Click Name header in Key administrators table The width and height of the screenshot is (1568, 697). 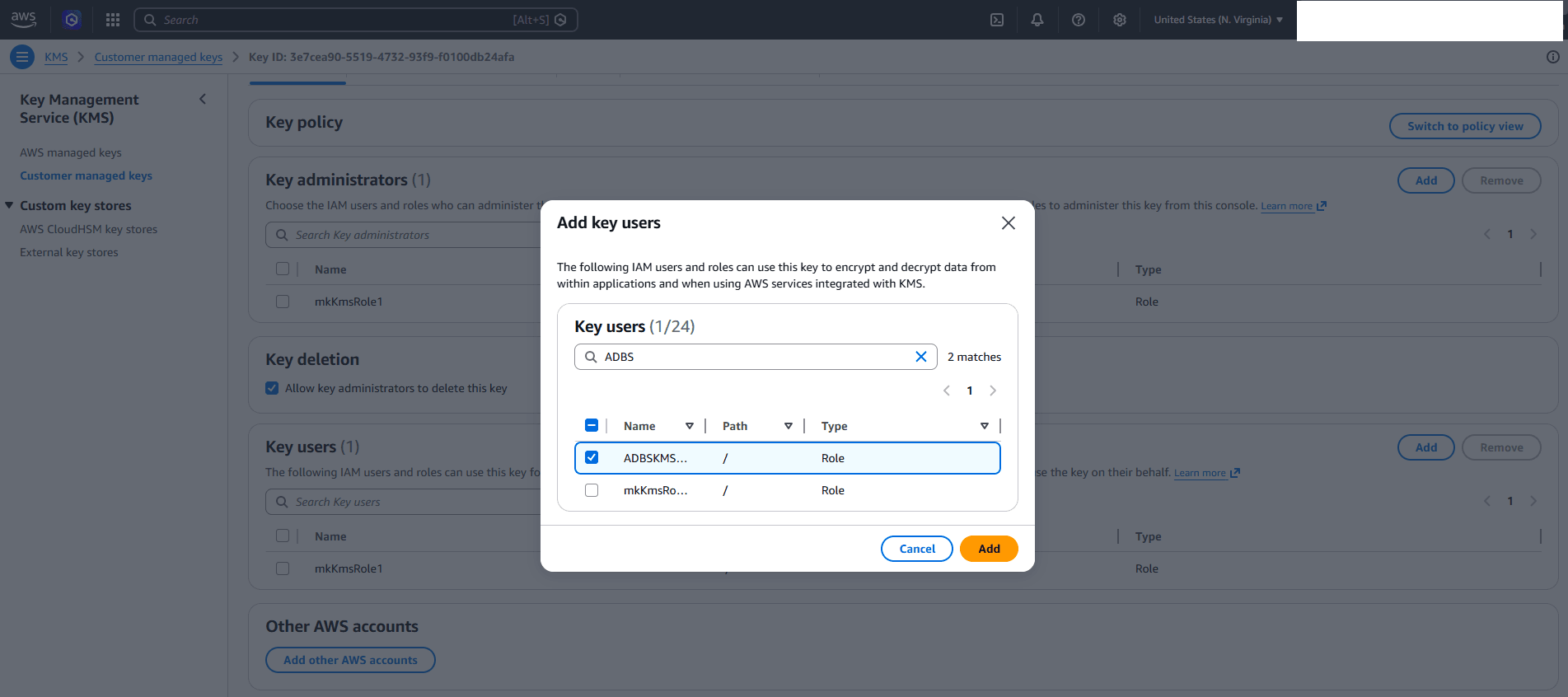(330, 269)
